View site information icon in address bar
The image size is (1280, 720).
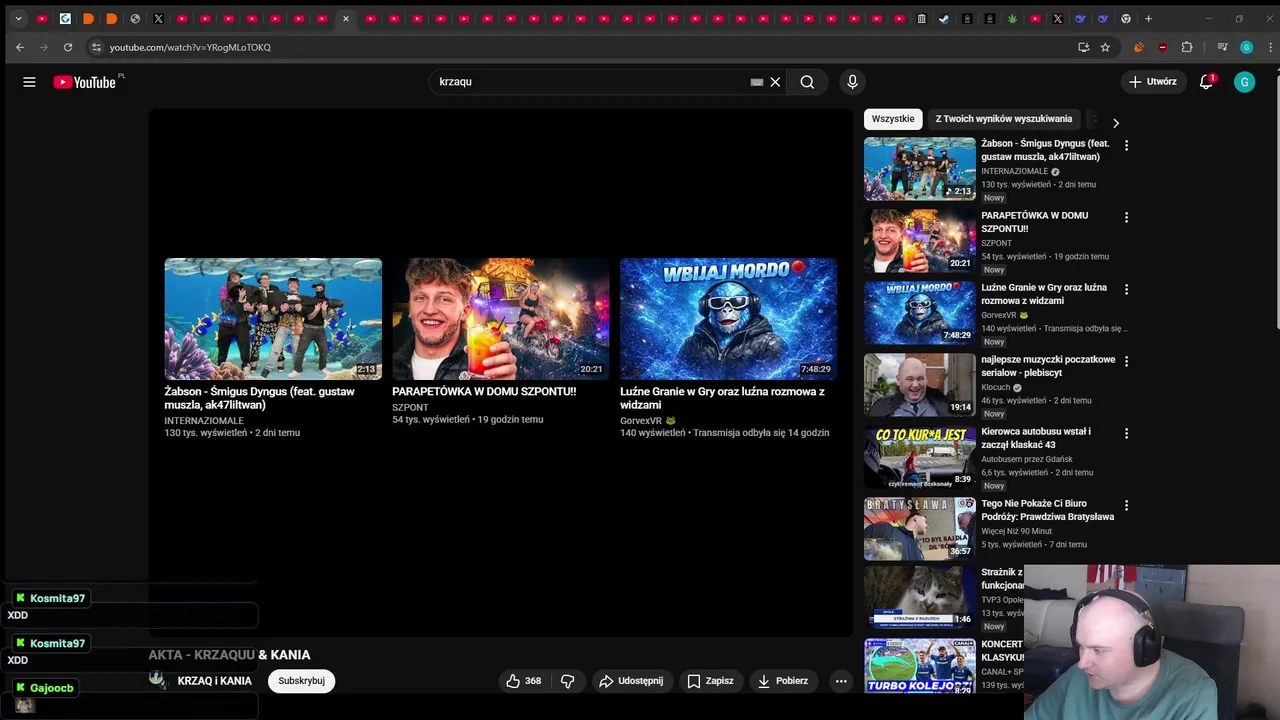click(x=96, y=47)
